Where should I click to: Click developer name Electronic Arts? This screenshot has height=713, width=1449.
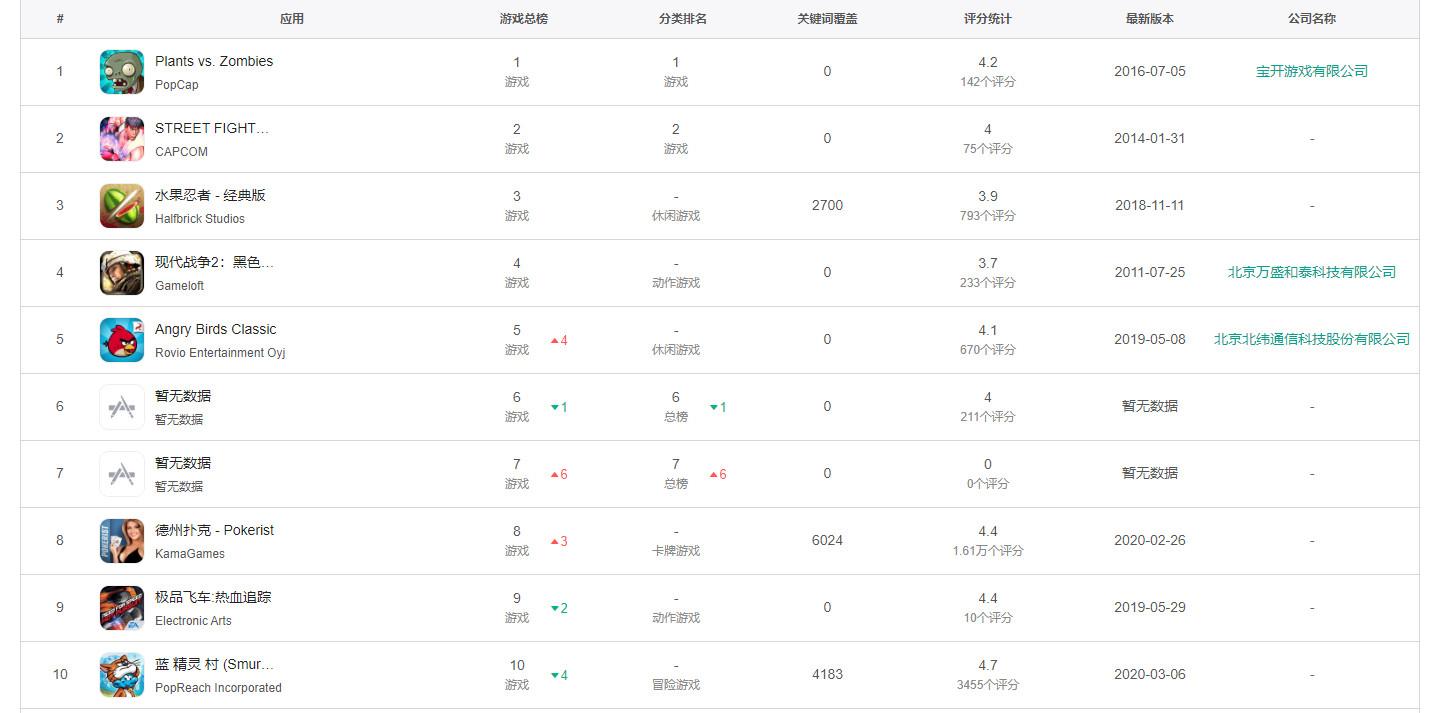193,621
